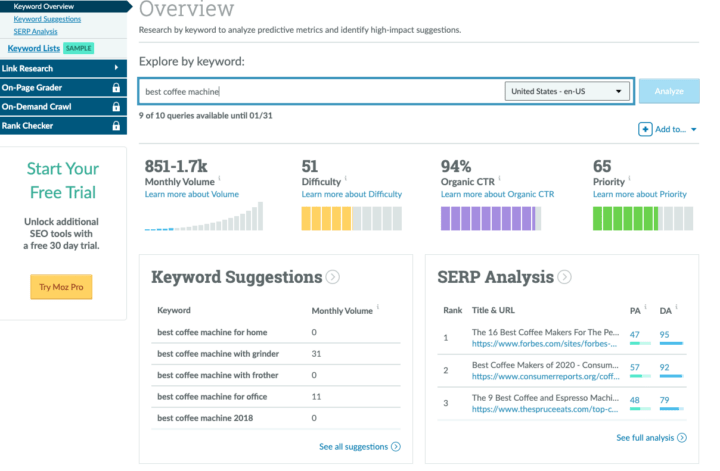Click the keyword search input field

tap(321, 91)
